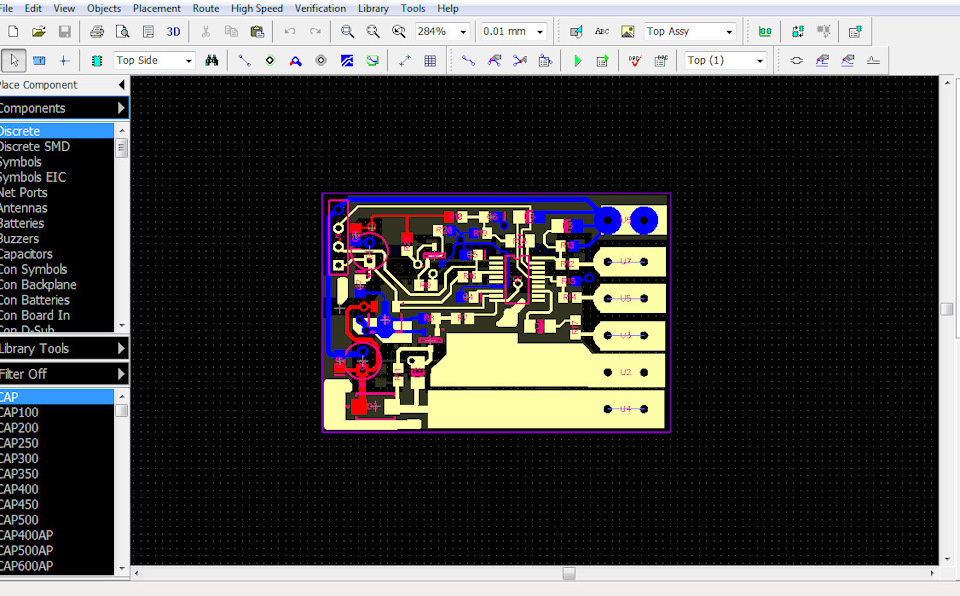Click the ABC place text icon
960x596 pixels.
pos(602,31)
